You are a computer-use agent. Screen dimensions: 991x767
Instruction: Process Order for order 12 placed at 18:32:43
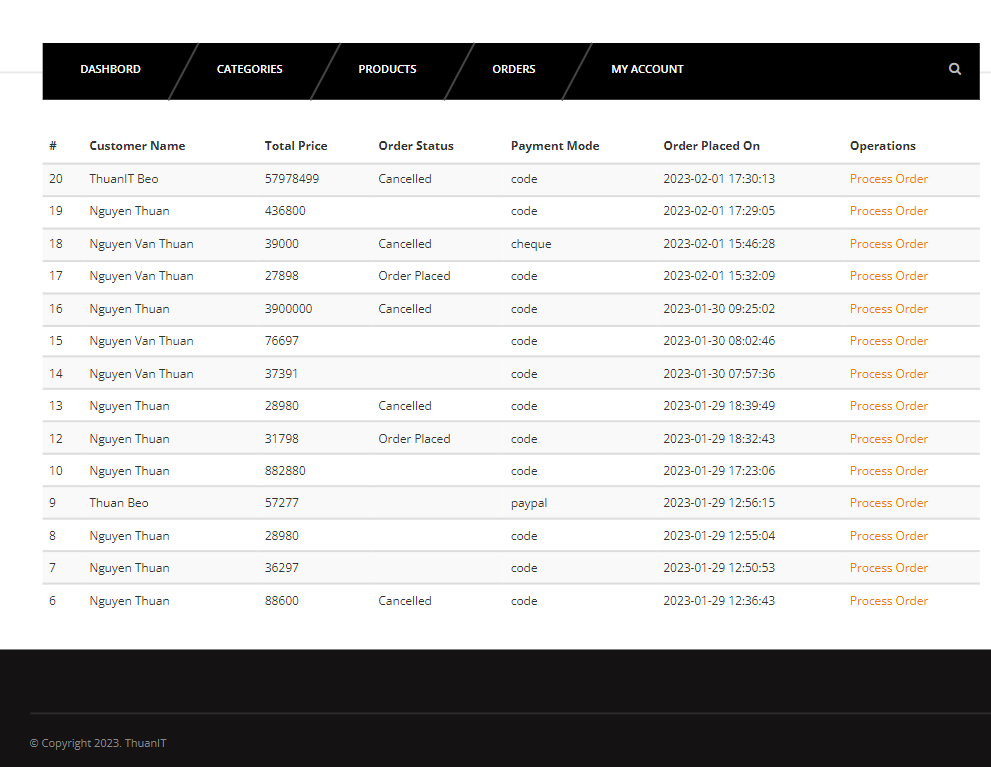point(888,438)
